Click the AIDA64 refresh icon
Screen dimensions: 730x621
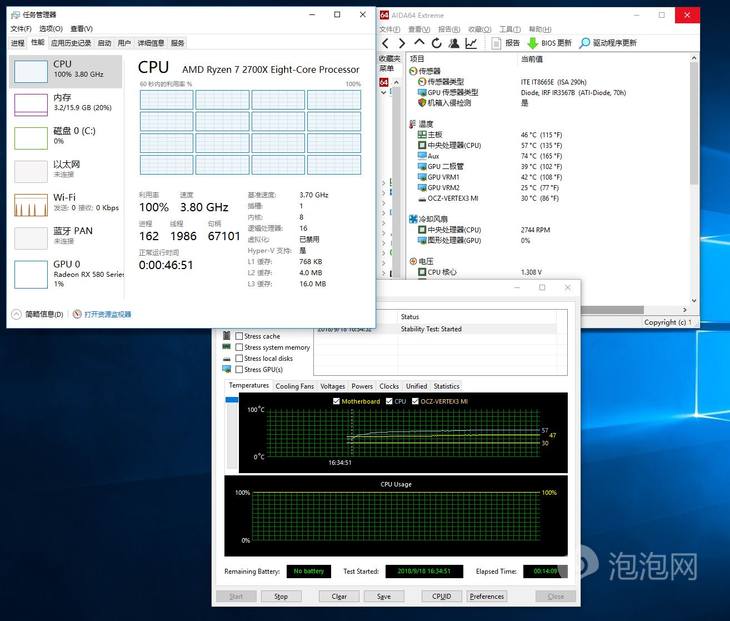click(x=436, y=43)
